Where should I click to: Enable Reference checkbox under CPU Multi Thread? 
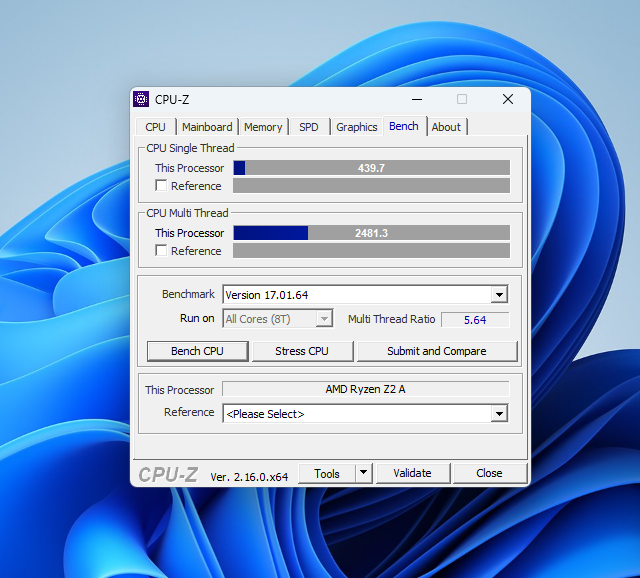click(161, 251)
